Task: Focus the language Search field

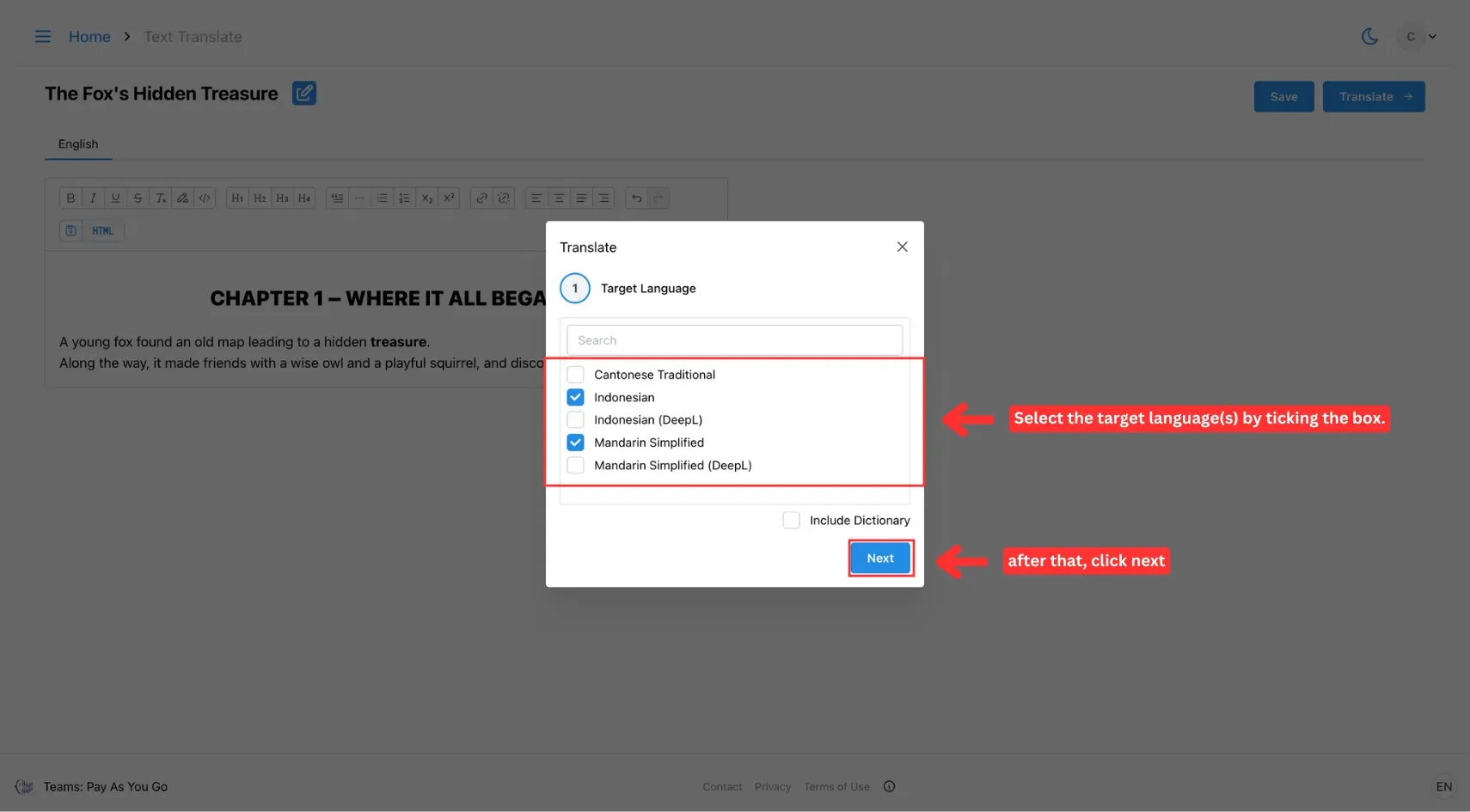Action: [735, 340]
